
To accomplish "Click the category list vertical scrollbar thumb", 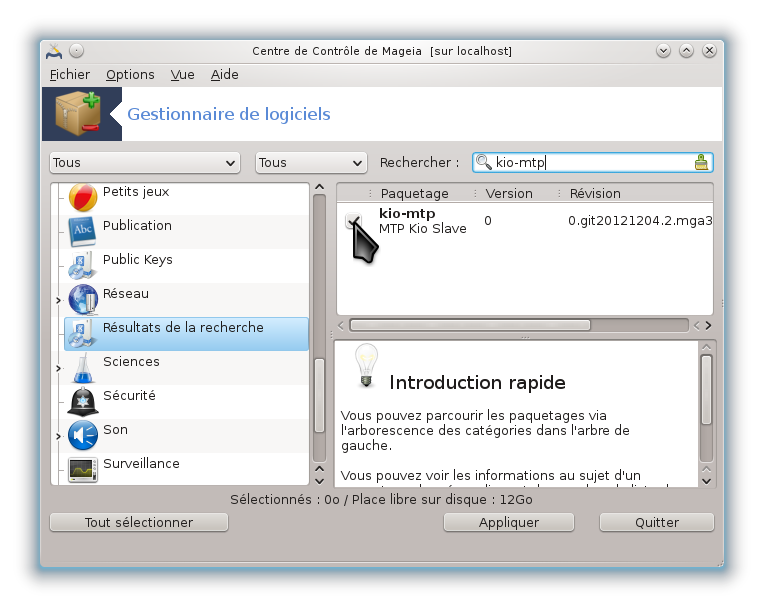I will click(320, 396).
